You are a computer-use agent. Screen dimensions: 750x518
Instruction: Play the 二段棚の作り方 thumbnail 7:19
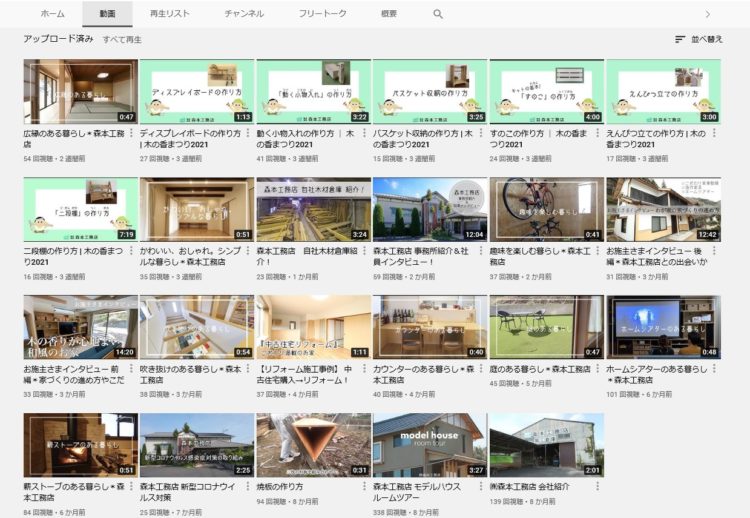tap(80, 209)
